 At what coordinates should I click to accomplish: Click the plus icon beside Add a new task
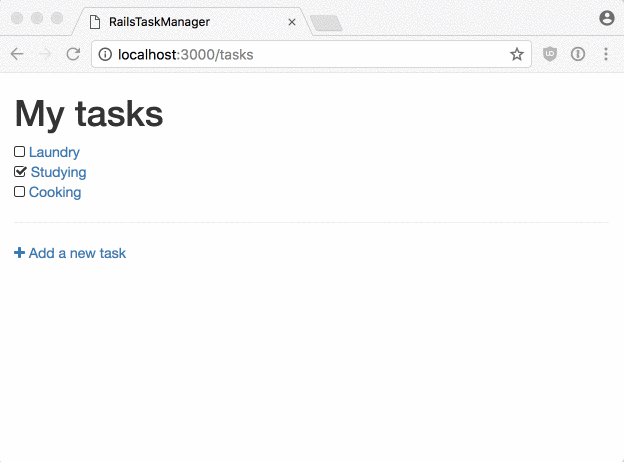19,253
